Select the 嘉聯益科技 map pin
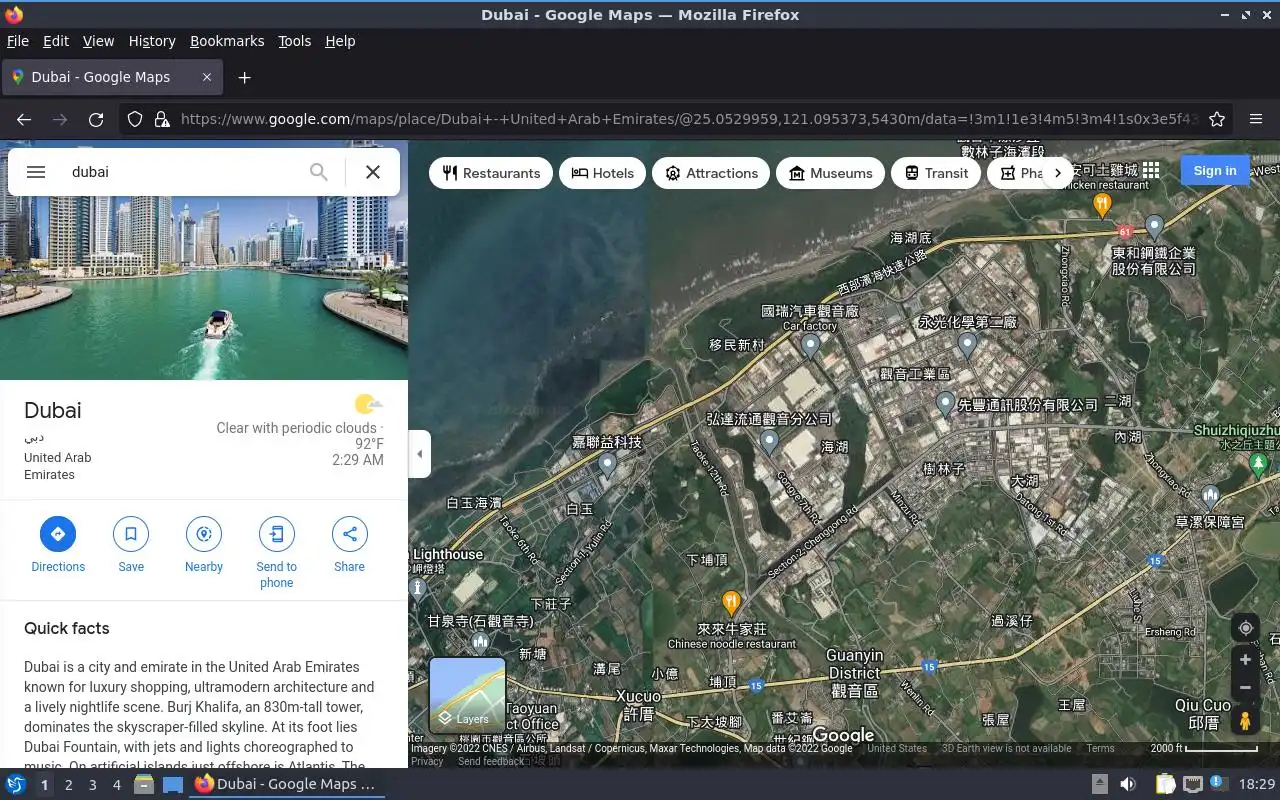This screenshot has width=1280, height=800. [607, 464]
